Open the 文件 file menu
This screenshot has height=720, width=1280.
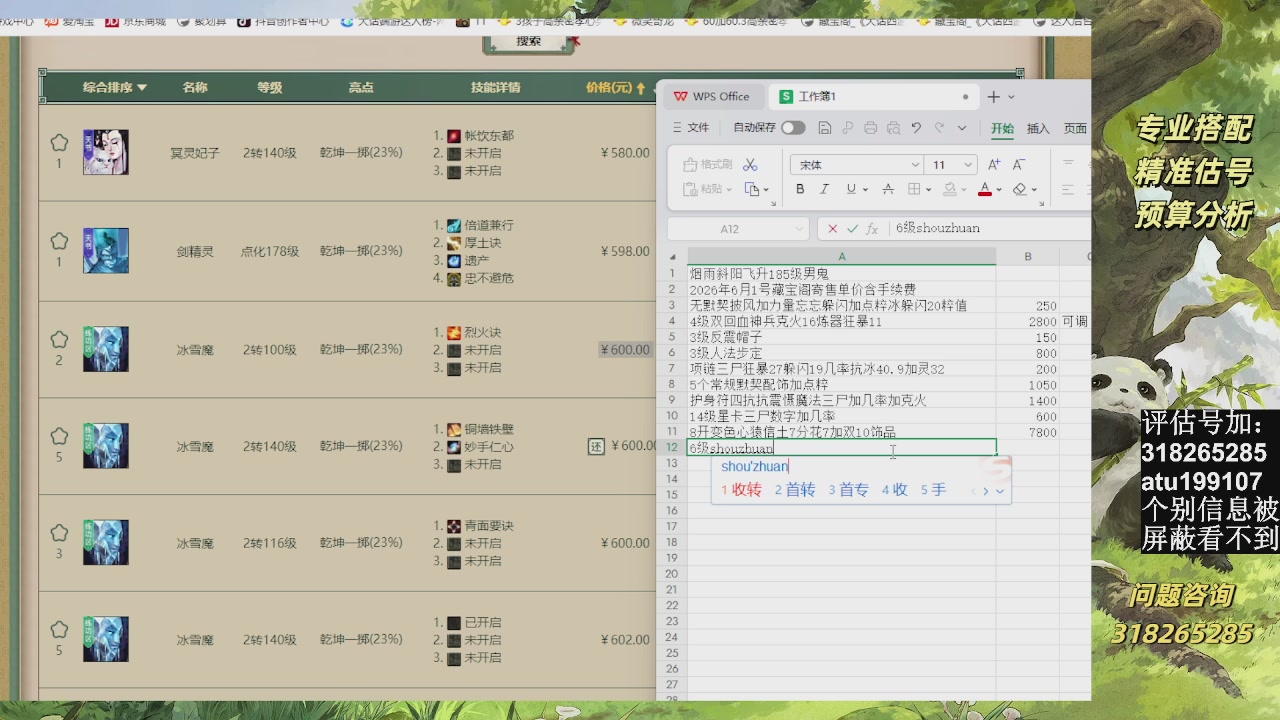[691, 128]
